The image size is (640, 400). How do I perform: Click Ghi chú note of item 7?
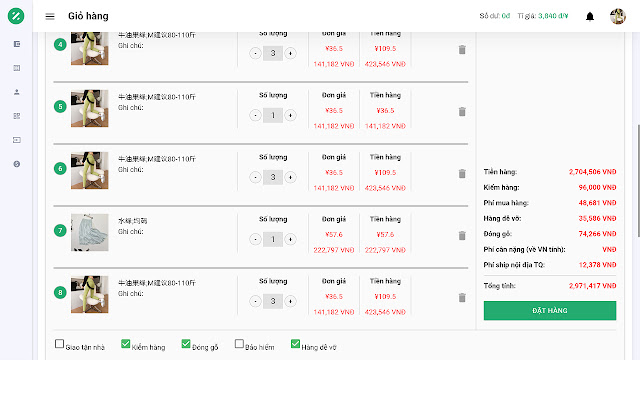pos(131,232)
